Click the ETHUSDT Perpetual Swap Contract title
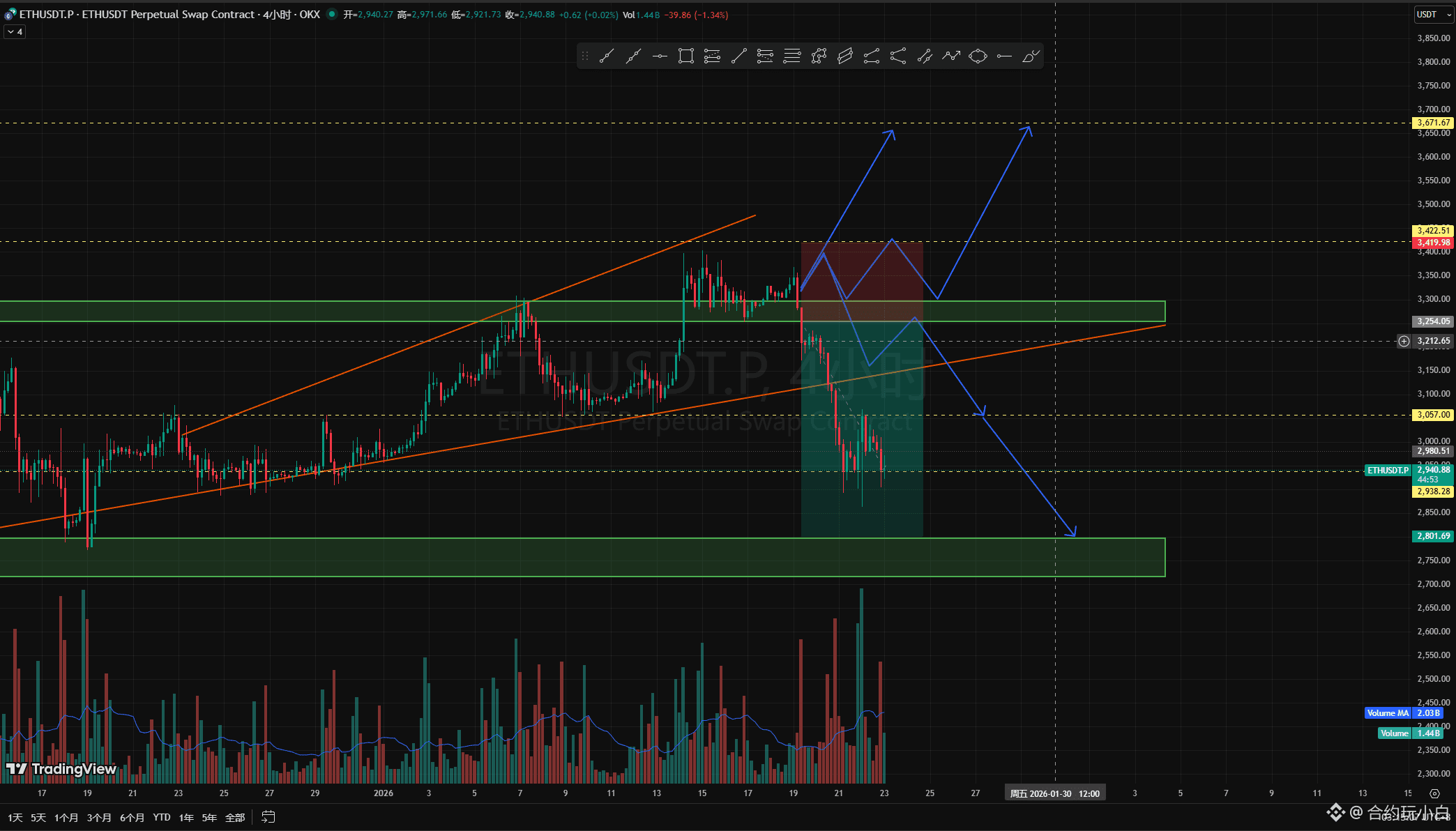1456x831 pixels. pos(168,14)
